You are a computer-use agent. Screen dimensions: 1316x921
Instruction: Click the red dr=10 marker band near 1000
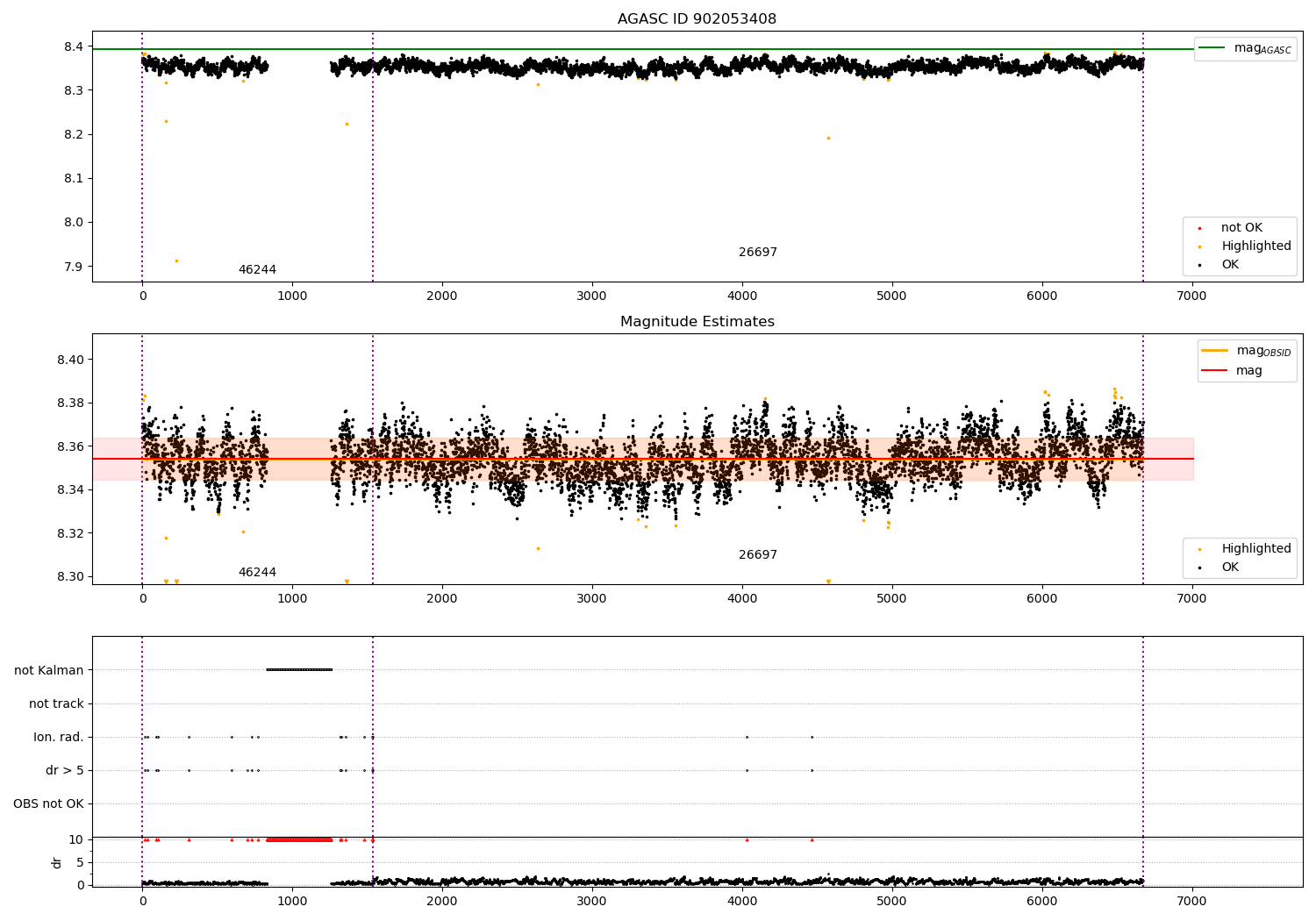299,839
